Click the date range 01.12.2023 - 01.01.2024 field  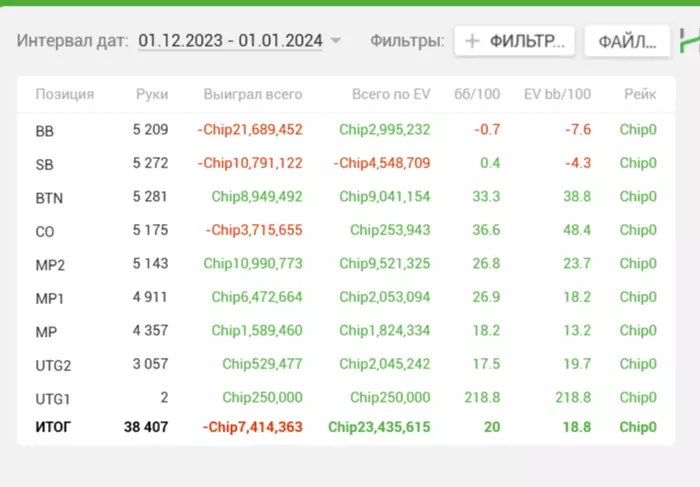(230, 41)
